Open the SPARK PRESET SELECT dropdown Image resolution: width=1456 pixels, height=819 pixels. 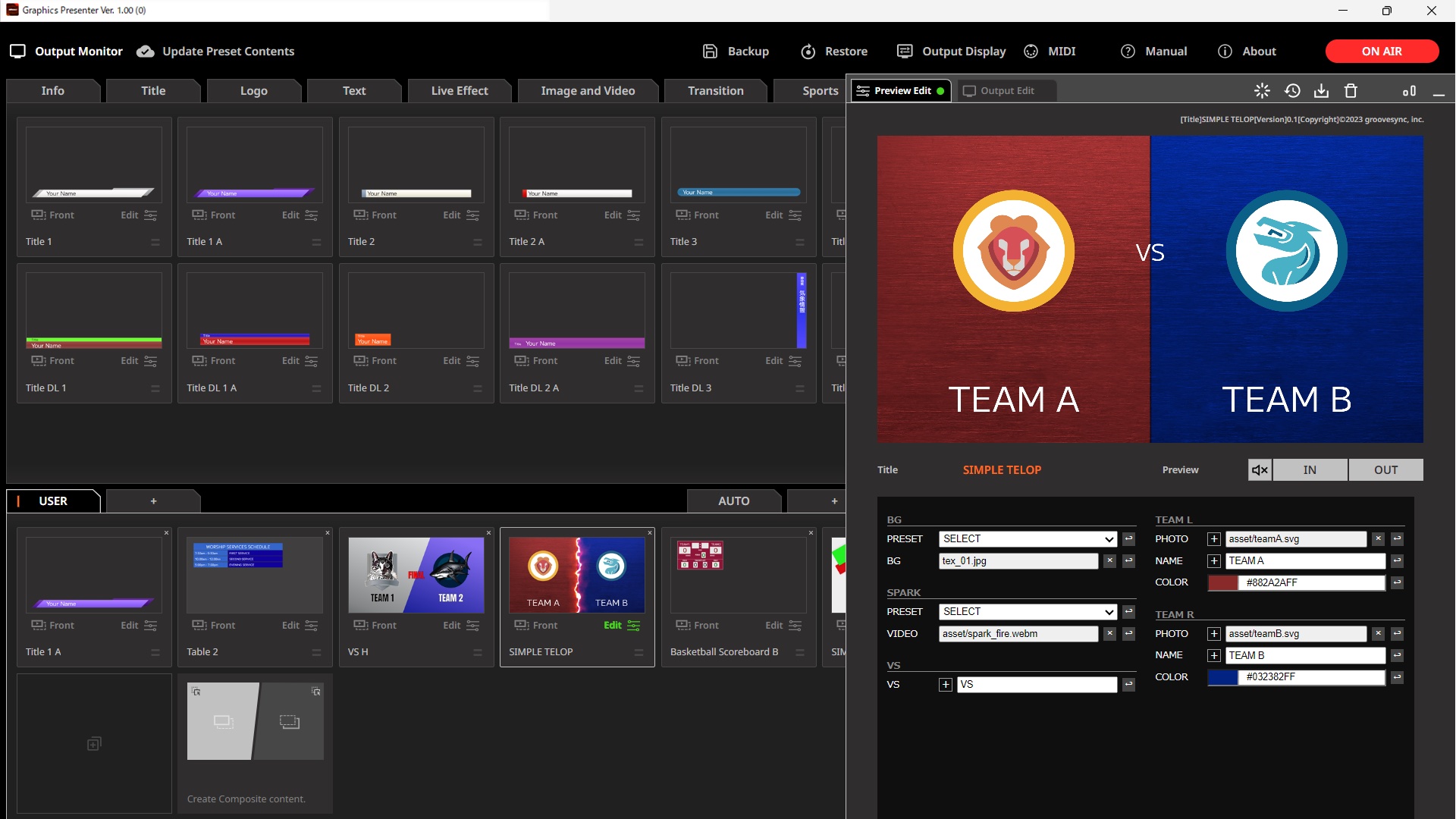(1027, 611)
